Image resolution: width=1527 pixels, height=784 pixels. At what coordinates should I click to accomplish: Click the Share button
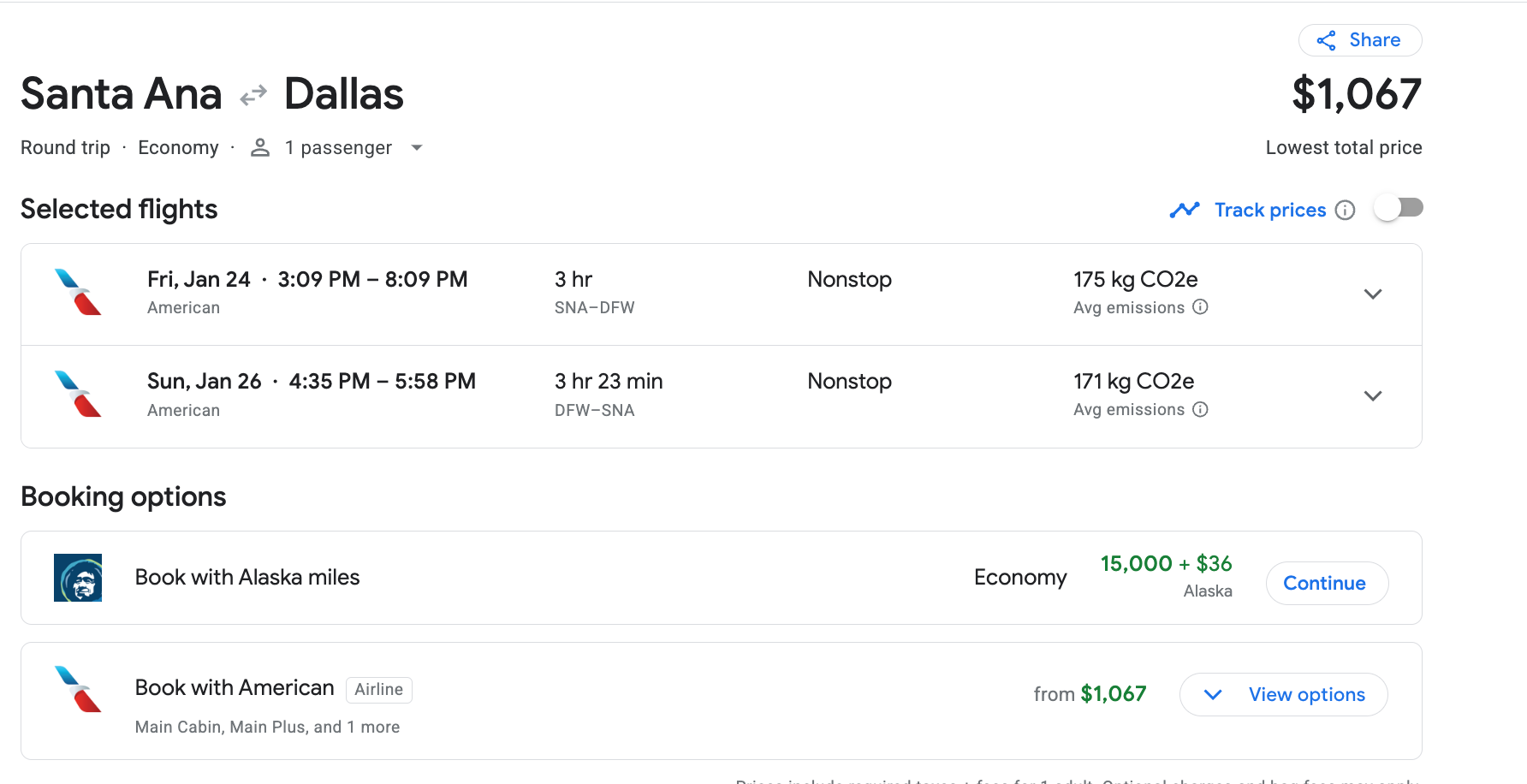[x=1359, y=40]
